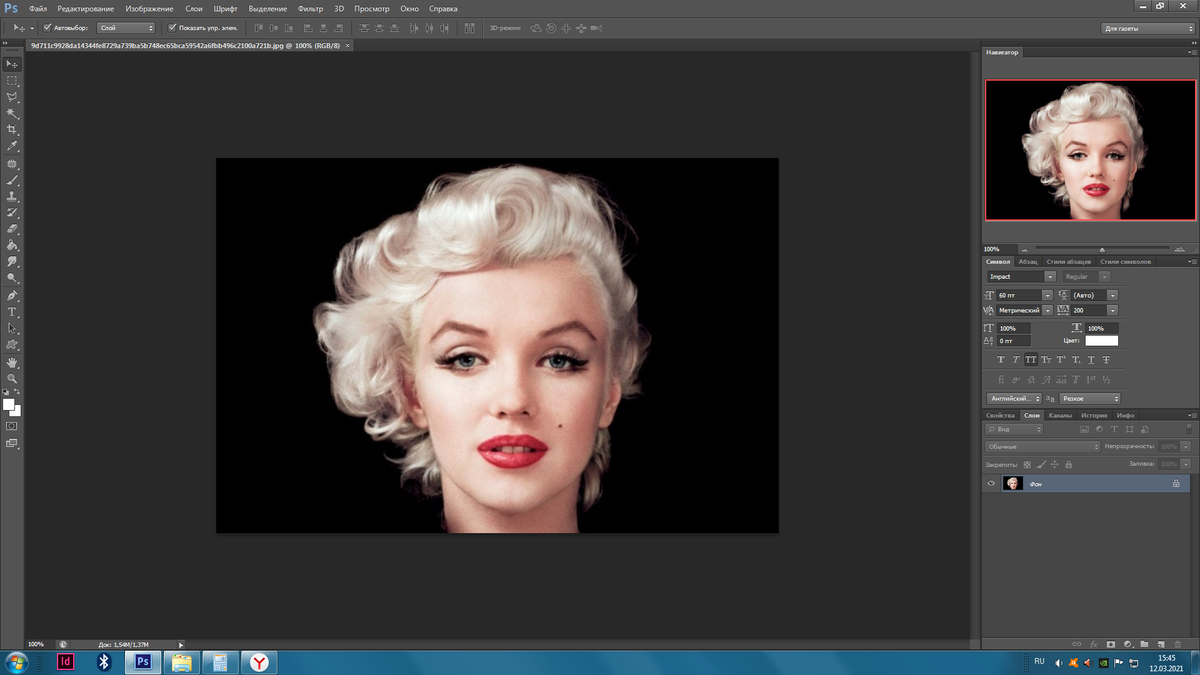Select the Magic Wand tool
The width and height of the screenshot is (1200, 675).
(12, 113)
